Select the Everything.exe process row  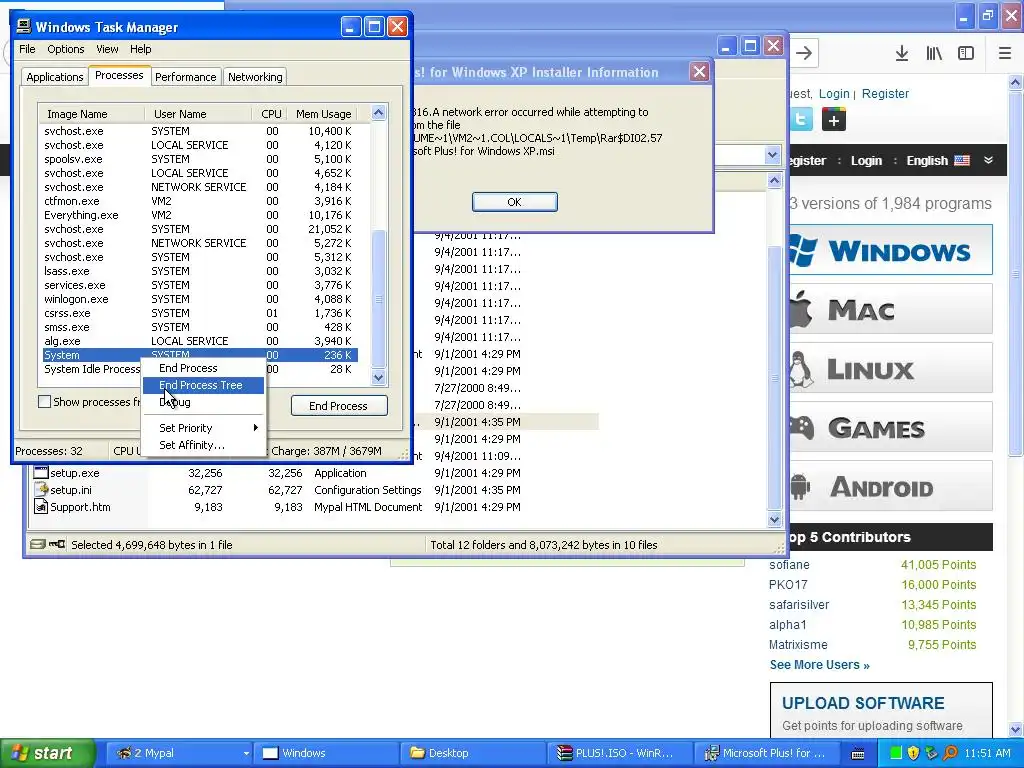click(200, 215)
